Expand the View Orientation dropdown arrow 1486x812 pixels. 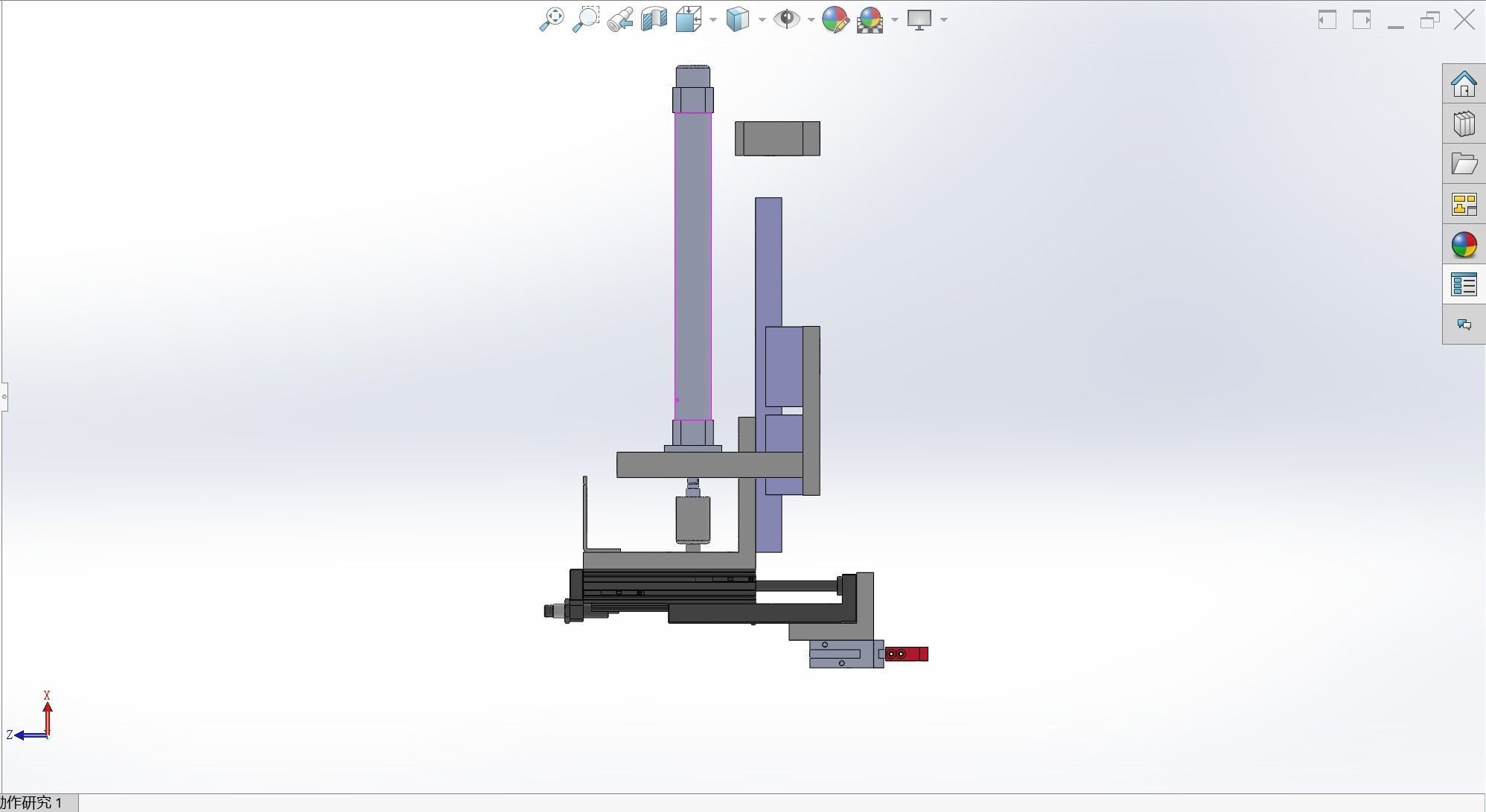(713, 20)
